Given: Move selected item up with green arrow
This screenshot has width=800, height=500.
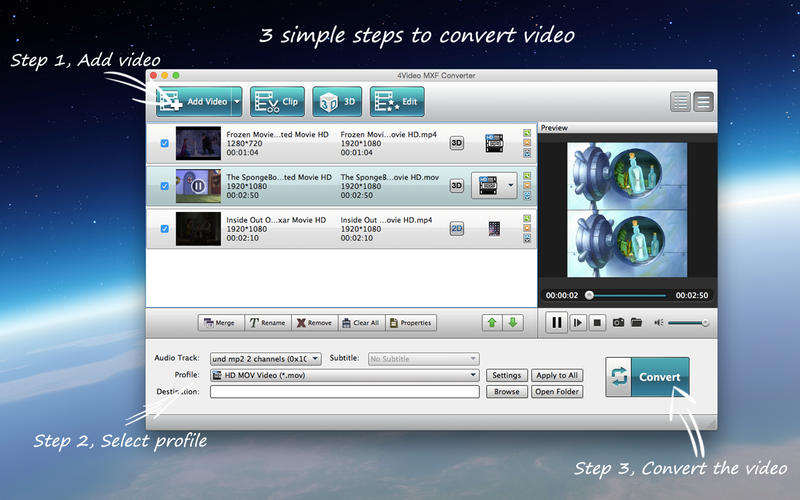Looking at the screenshot, I should [x=491, y=323].
